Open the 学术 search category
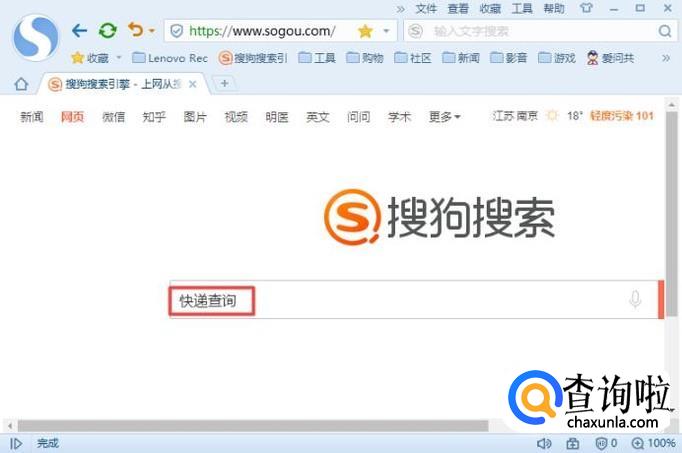The image size is (682, 453). click(x=399, y=117)
